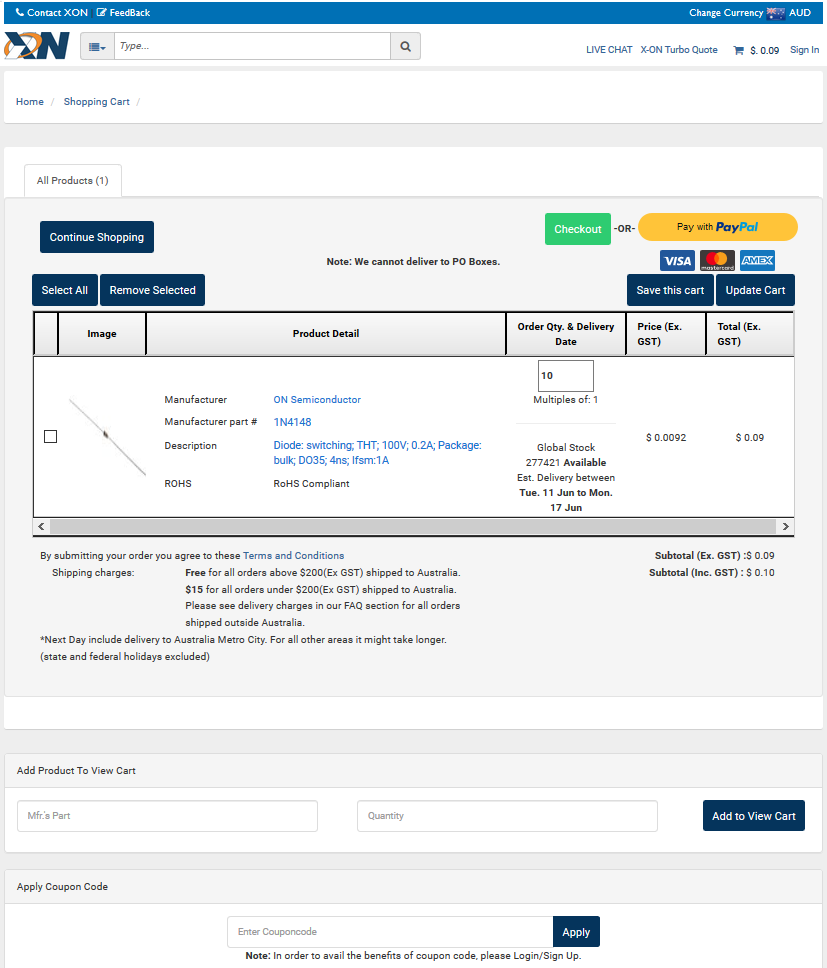This screenshot has width=827, height=968.
Task: Click Select All to mark all cart items
Action: [64, 289]
